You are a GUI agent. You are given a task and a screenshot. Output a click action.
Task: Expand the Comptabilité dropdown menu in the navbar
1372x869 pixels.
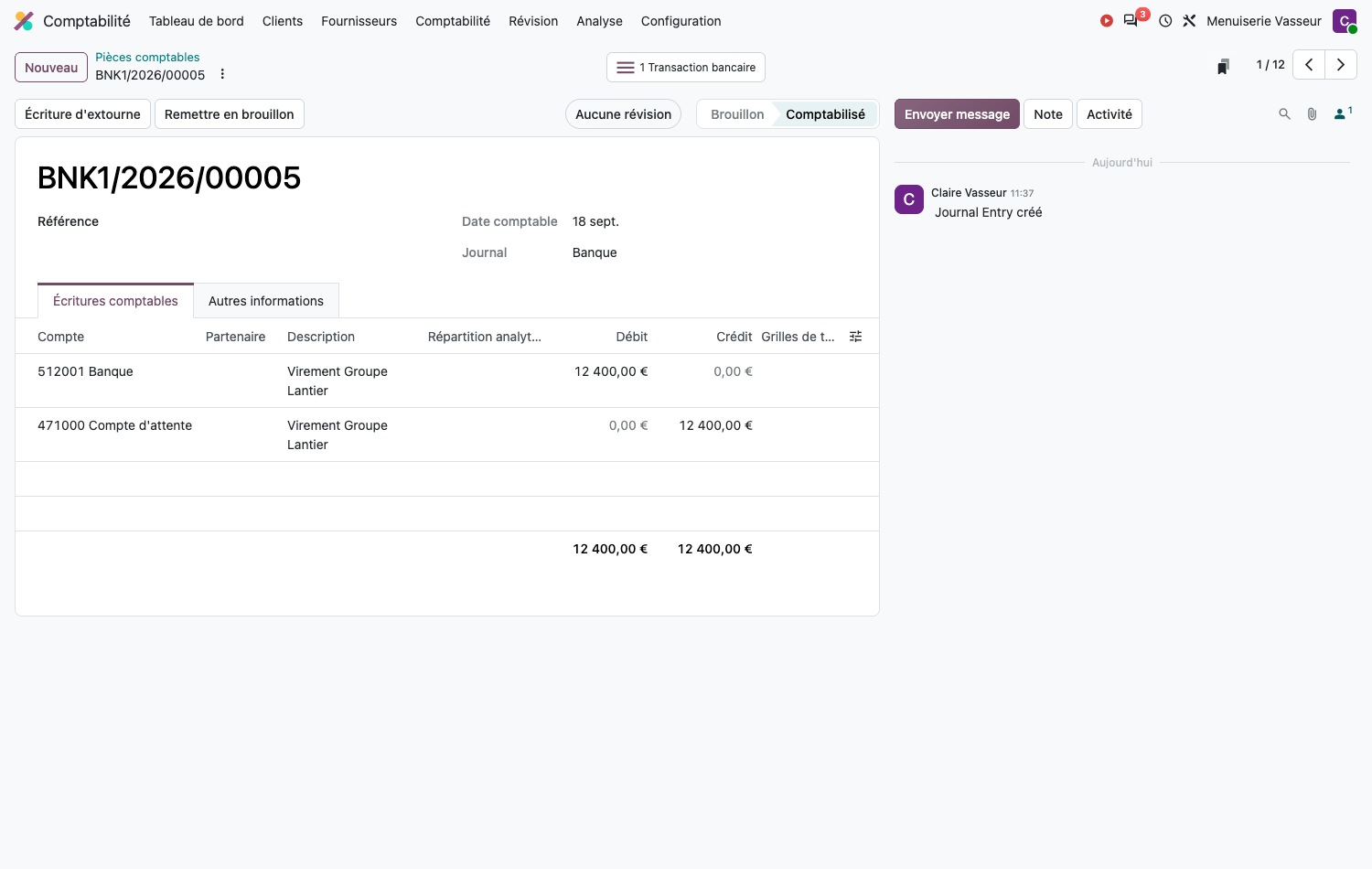click(x=453, y=21)
